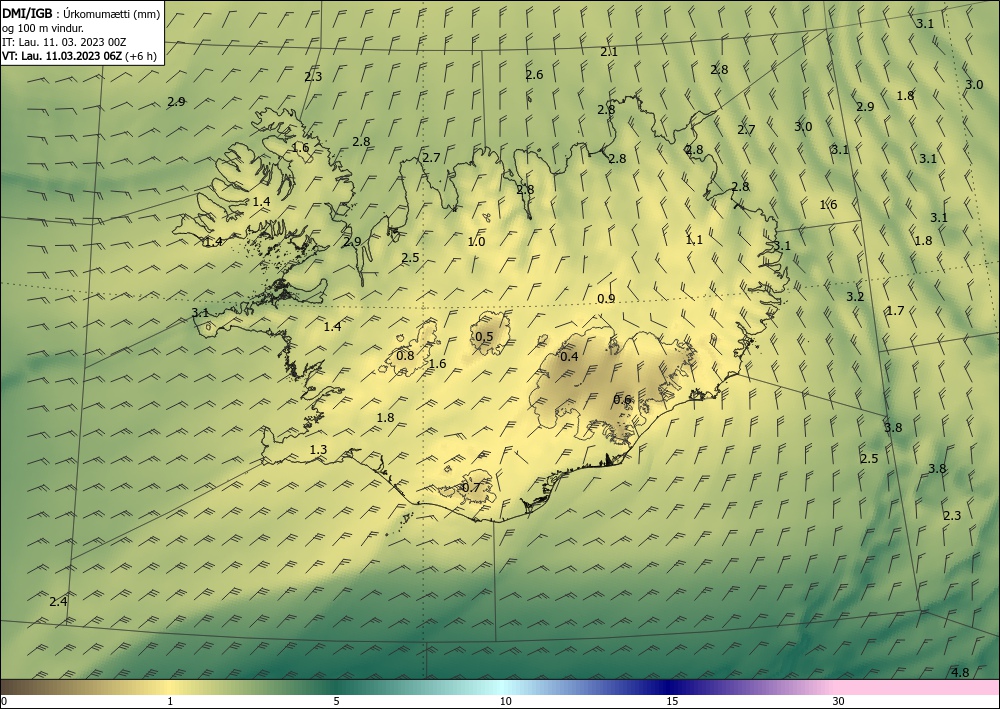Click color scale label 0

click(x=4, y=701)
